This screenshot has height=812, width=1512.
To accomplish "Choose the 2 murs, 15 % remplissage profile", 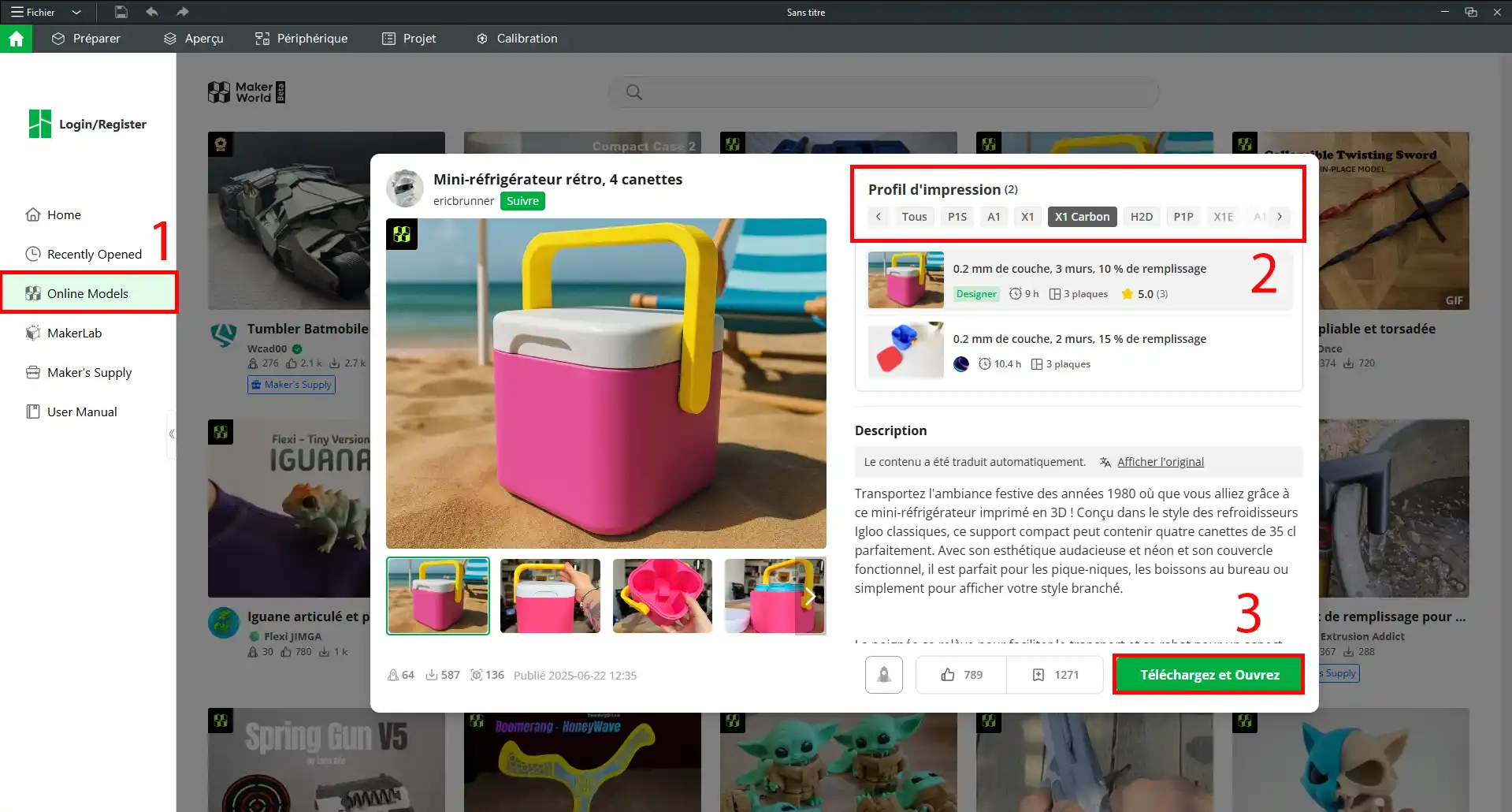I will pyautogui.click(x=1079, y=350).
